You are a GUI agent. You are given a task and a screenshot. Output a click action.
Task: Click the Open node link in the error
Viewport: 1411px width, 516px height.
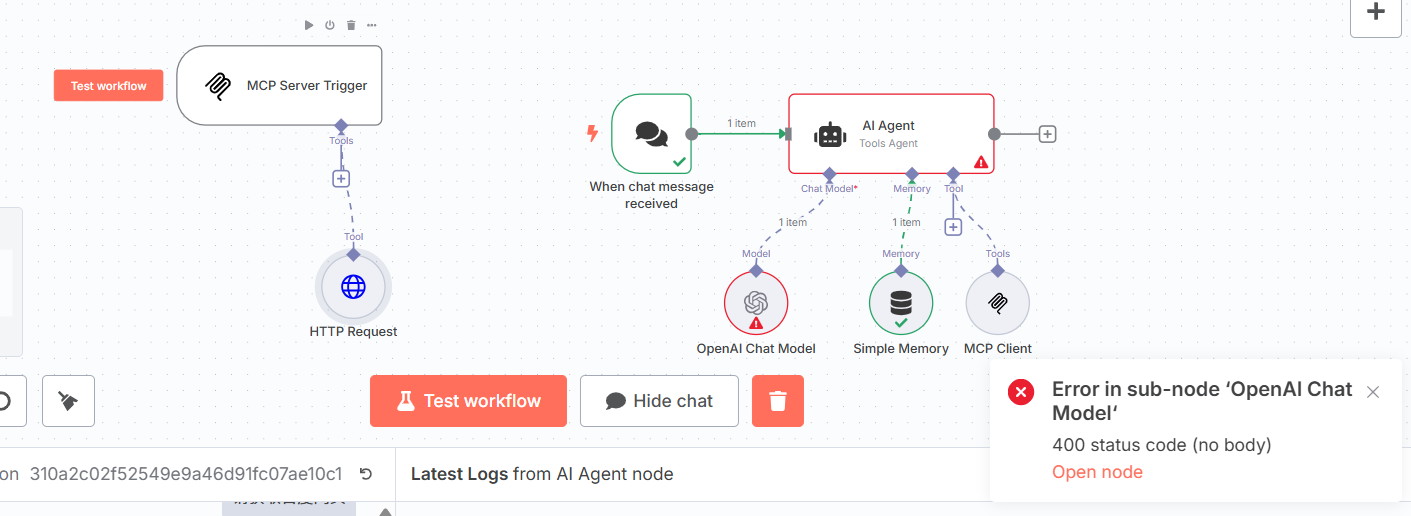(x=1097, y=472)
